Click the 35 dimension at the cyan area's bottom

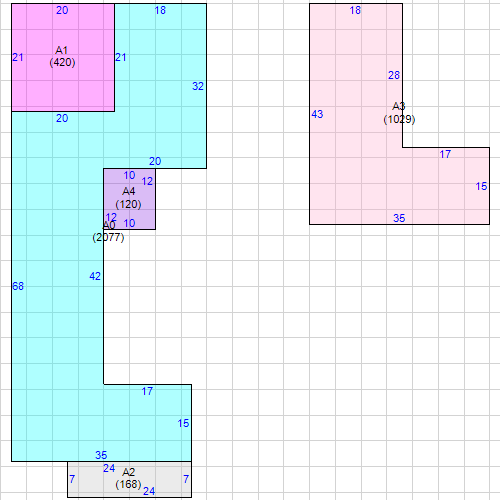(101, 455)
